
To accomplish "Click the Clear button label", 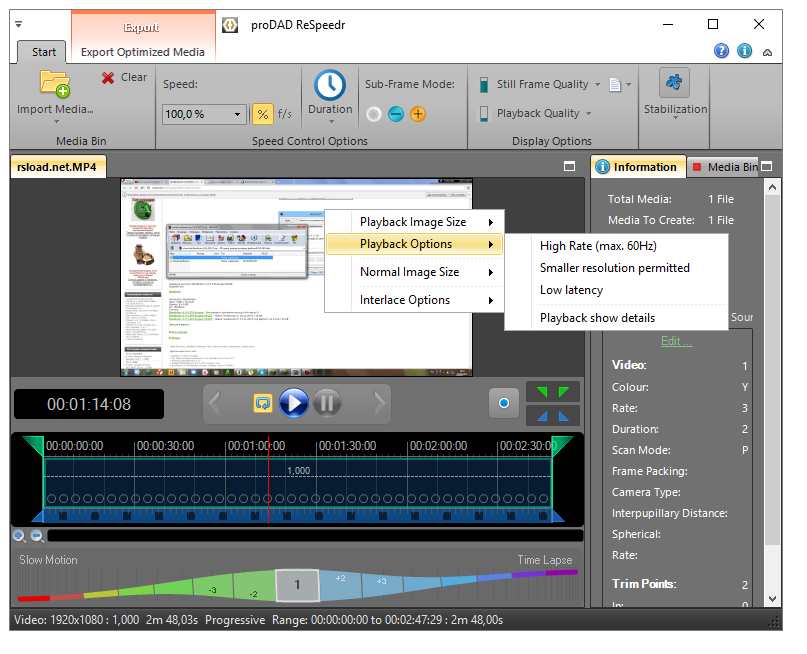I will pos(134,77).
